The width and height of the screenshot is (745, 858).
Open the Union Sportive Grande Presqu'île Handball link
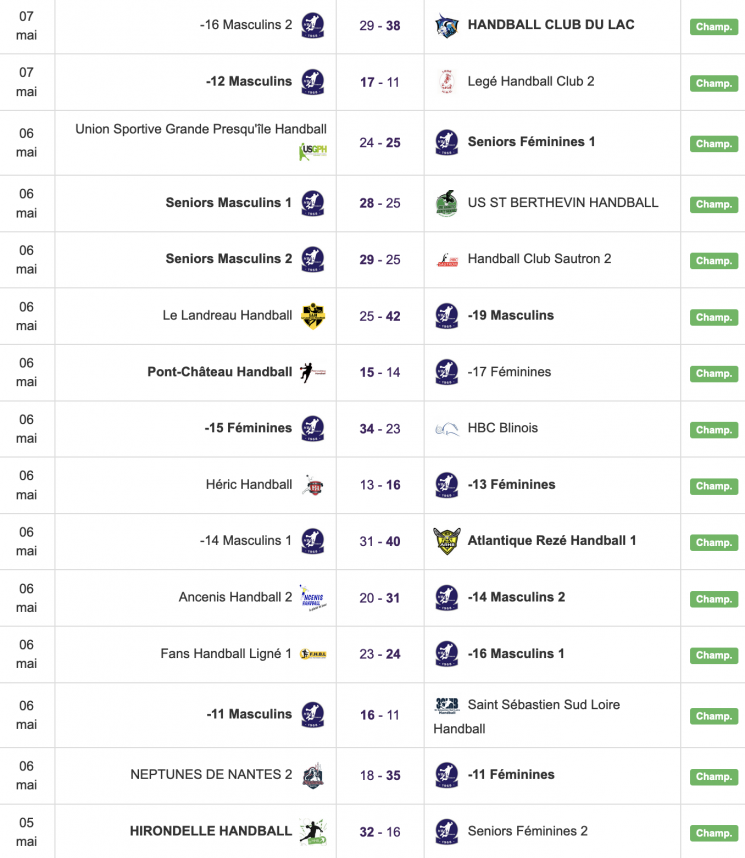coord(201,129)
